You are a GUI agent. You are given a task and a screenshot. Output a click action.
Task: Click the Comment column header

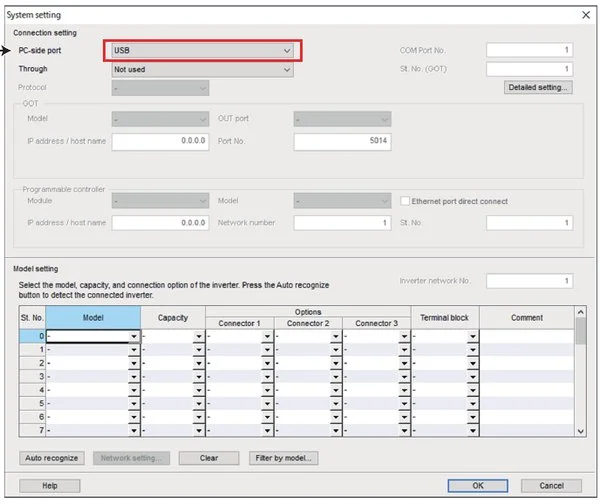point(527,317)
